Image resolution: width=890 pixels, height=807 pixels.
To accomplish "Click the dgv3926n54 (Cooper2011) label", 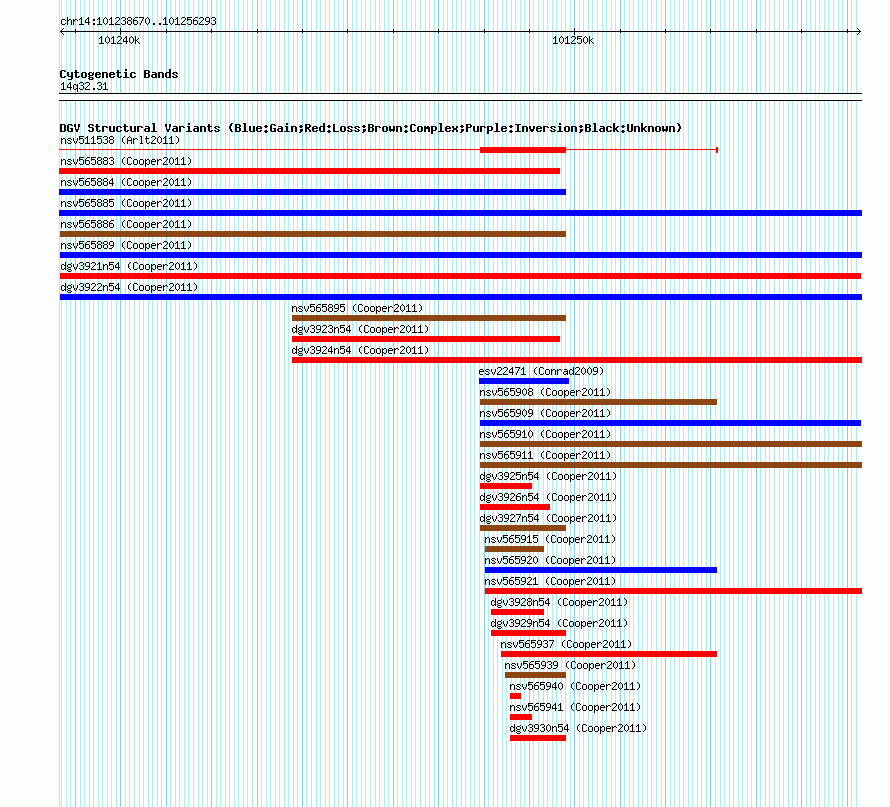I will [x=548, y=497].
